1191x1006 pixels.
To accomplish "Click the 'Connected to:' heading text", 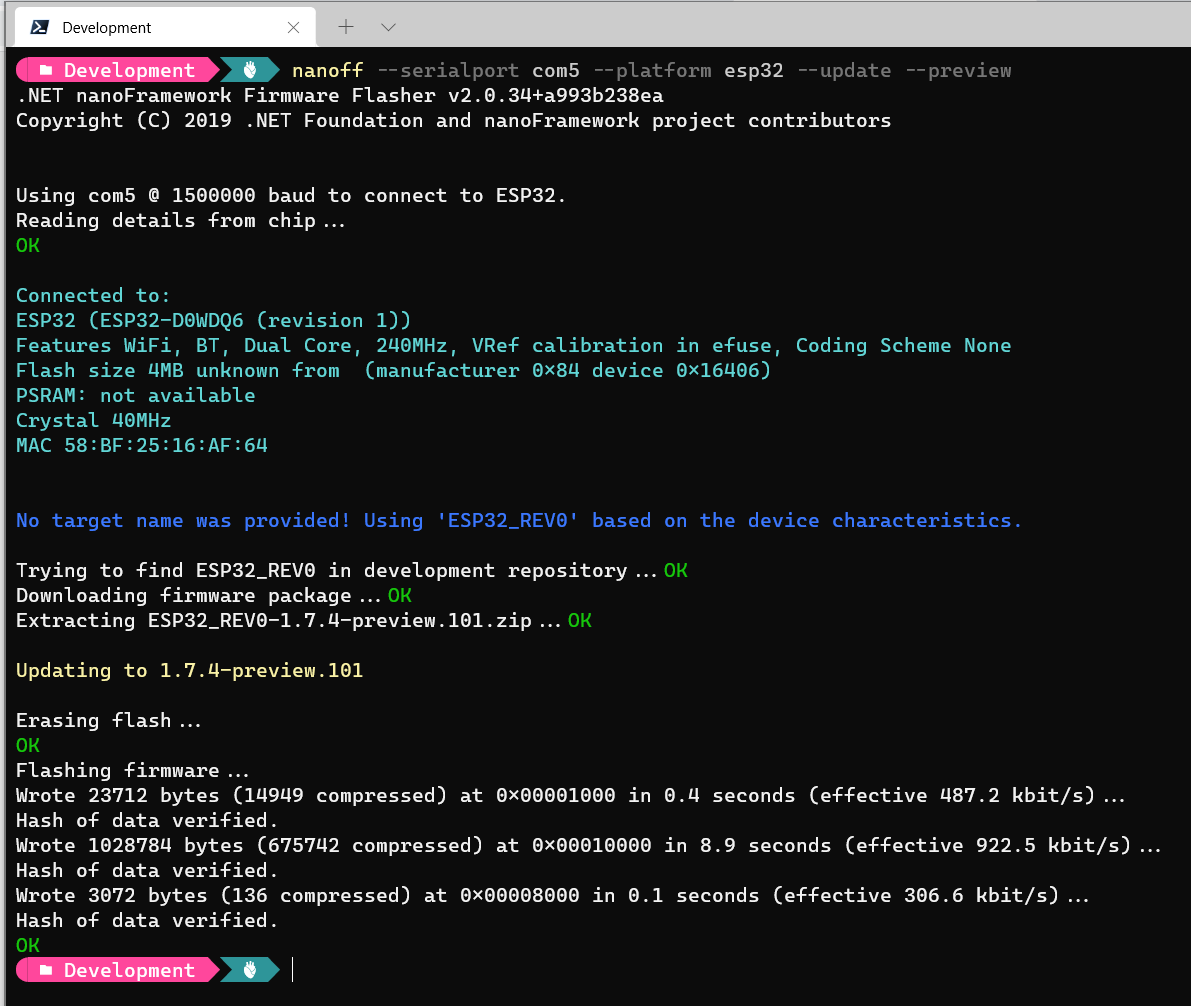I will 93,296.
